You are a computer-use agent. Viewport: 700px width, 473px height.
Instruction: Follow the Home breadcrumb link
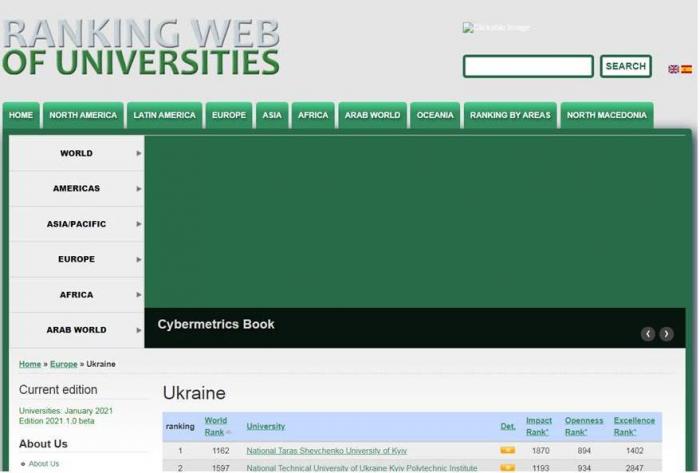click(x=30, y=364)
